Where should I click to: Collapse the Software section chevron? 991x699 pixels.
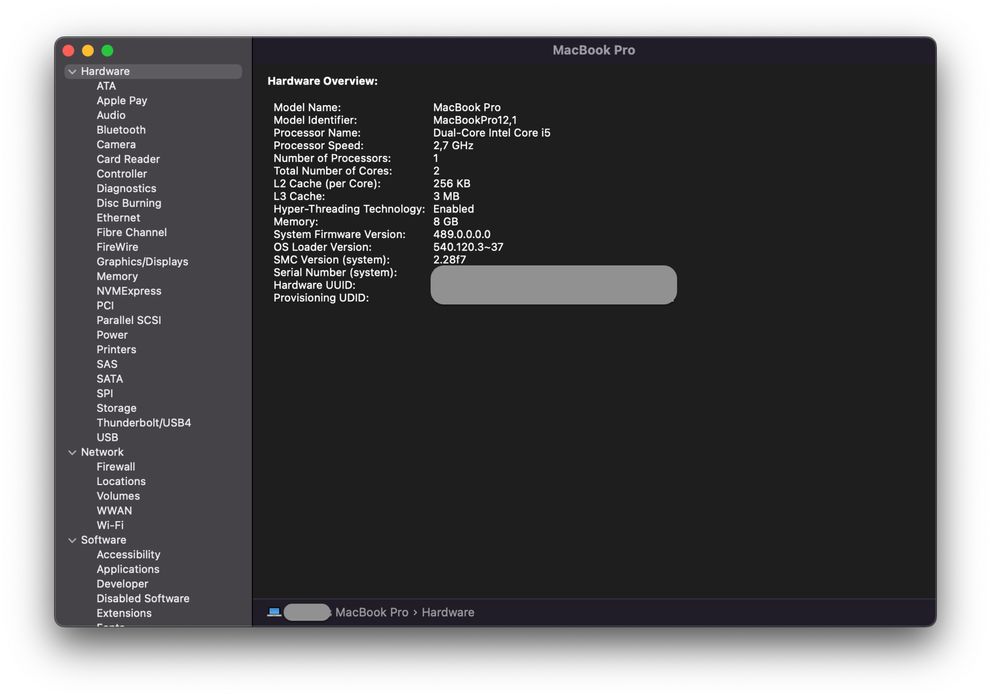72,540
